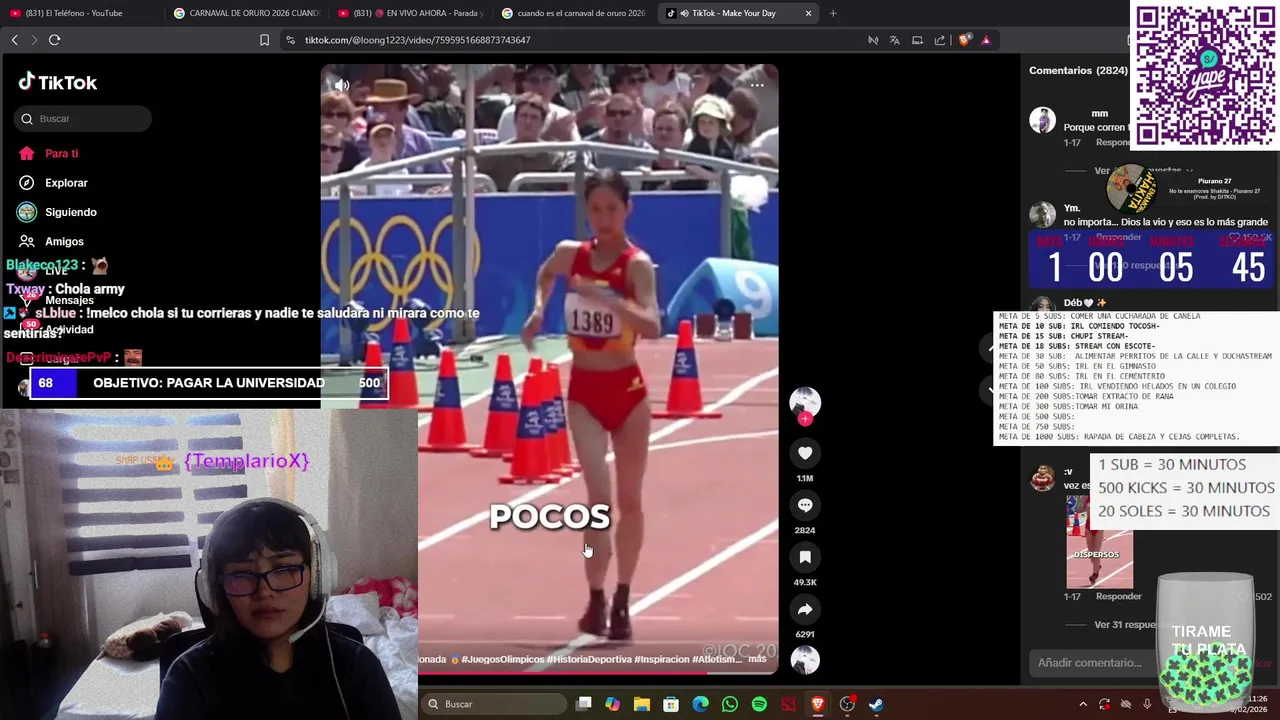This screenshot has height=720, width=1280.
Task: Launch Copilot from the taskbar
Action: pos(612,704)
